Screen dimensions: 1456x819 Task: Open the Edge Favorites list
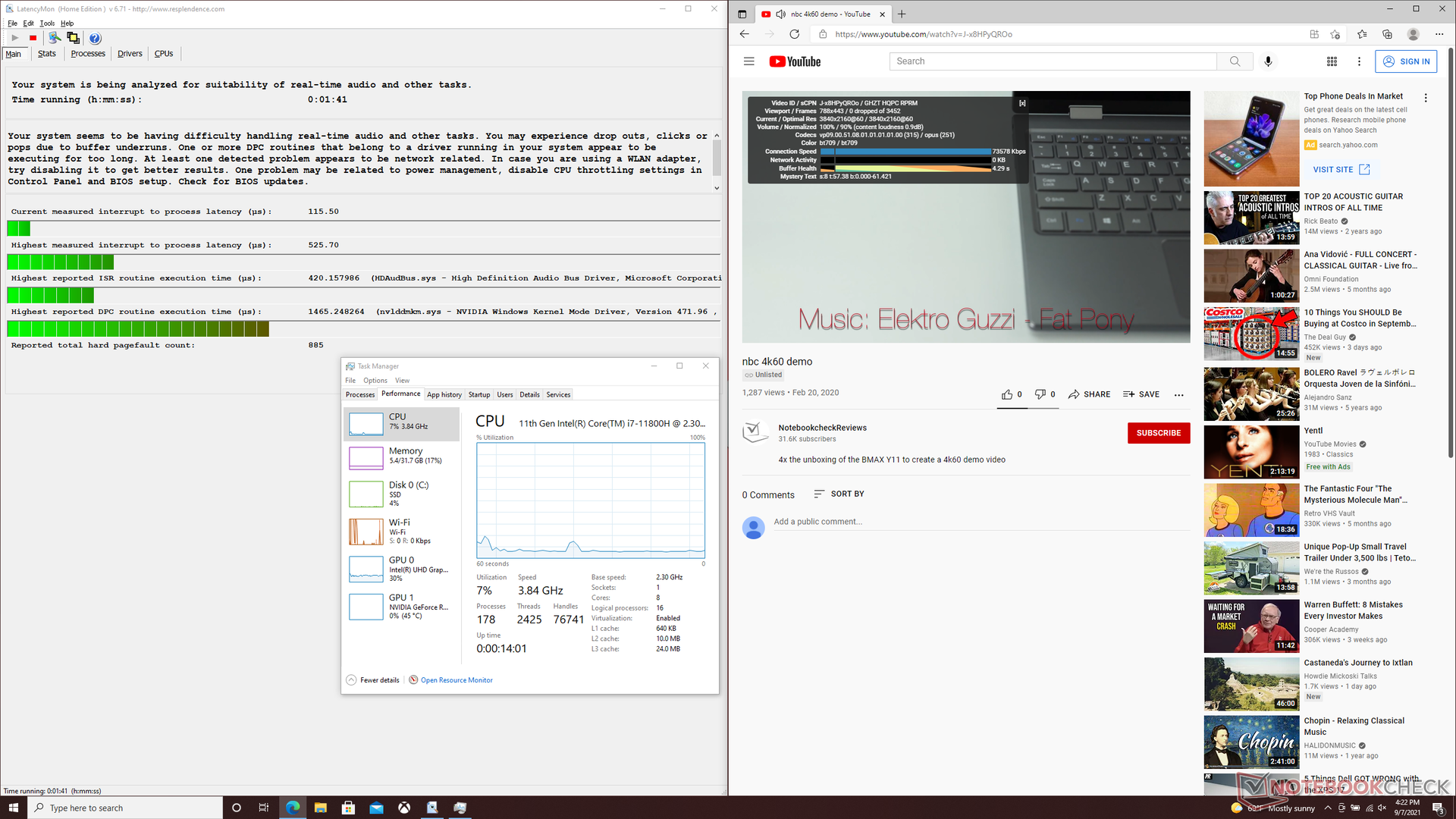click(x=1362, y=34)
